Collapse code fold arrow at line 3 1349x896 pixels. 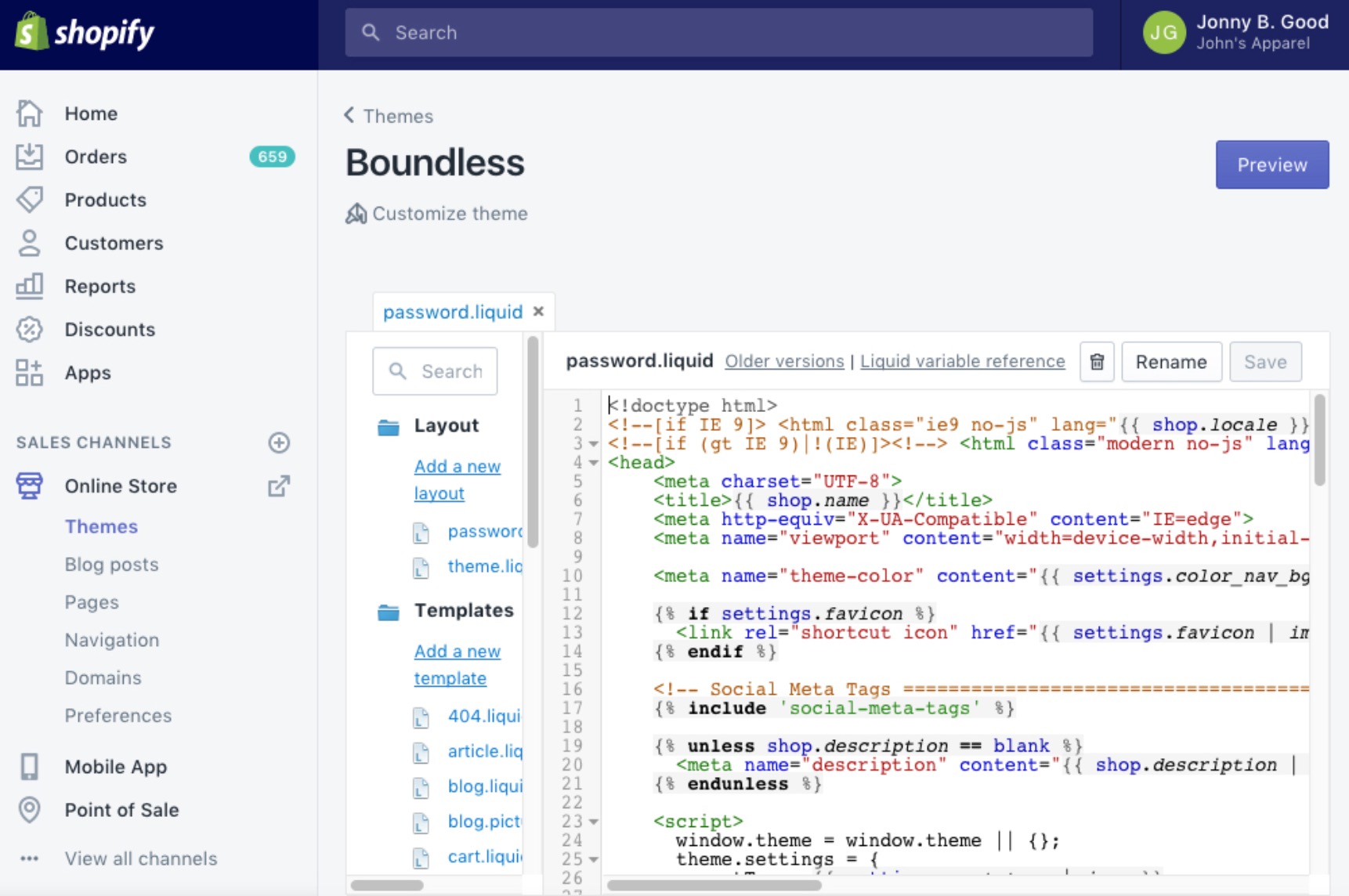click(x=594, y=444)
